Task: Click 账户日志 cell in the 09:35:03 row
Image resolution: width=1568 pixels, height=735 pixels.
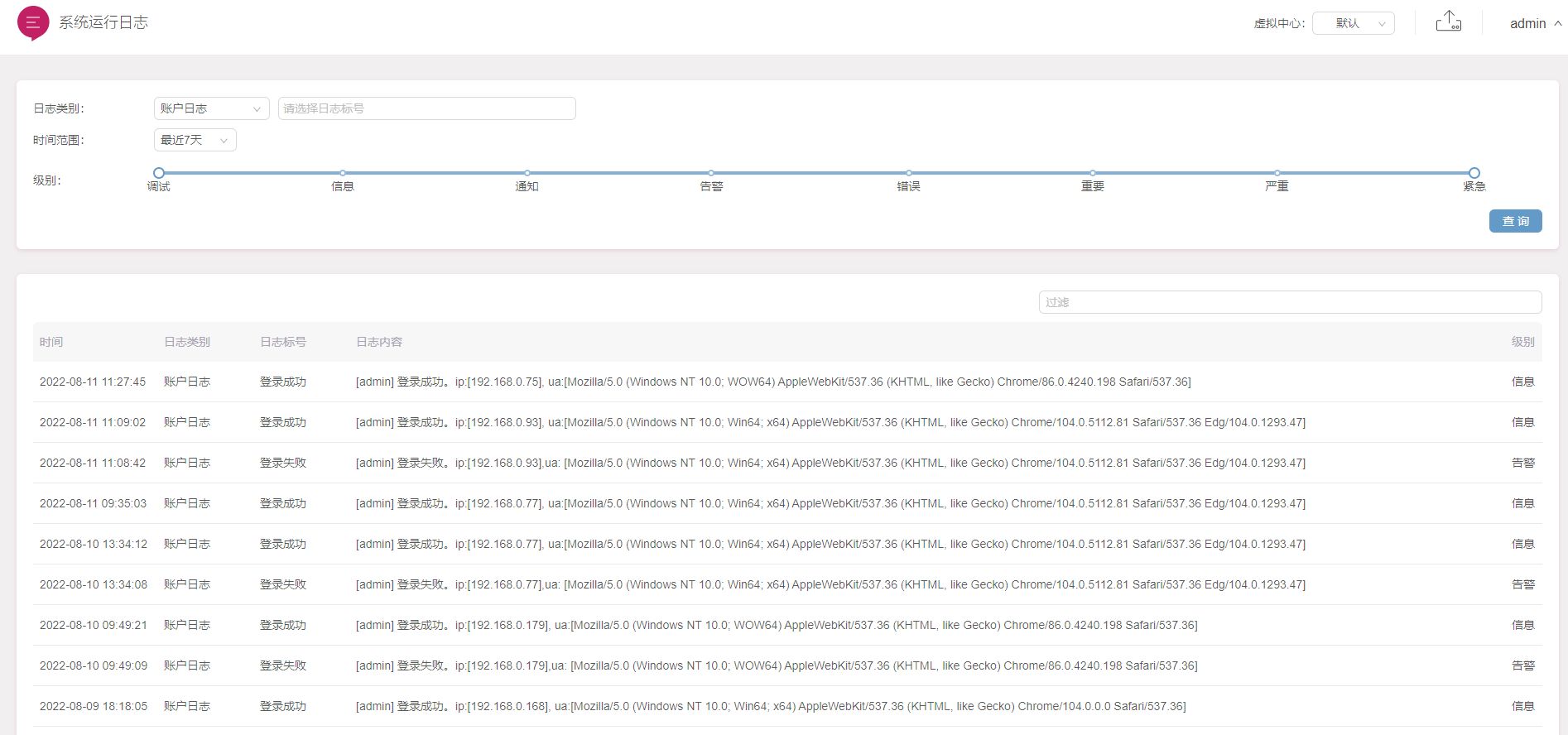Action: point(187,503)
